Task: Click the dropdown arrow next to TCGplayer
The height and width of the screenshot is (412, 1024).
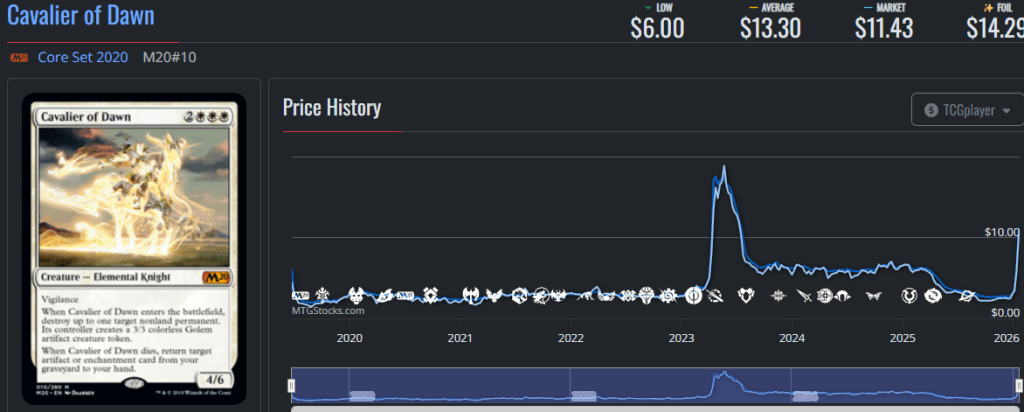Action: 1006,110
